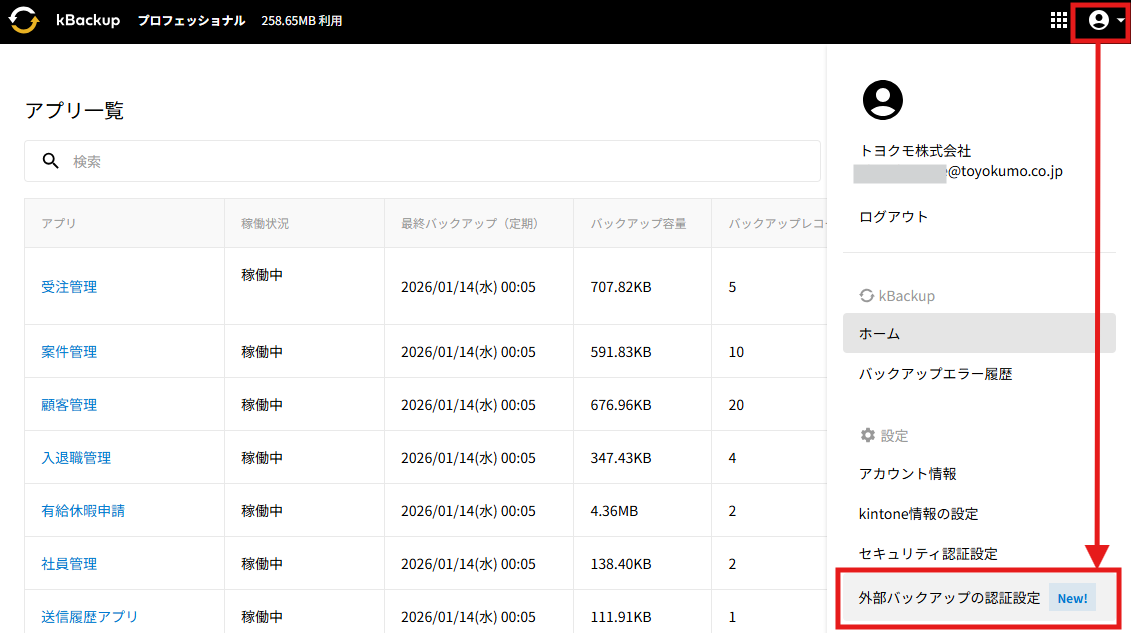Open アカウント情報 settings item

point(907,473)
